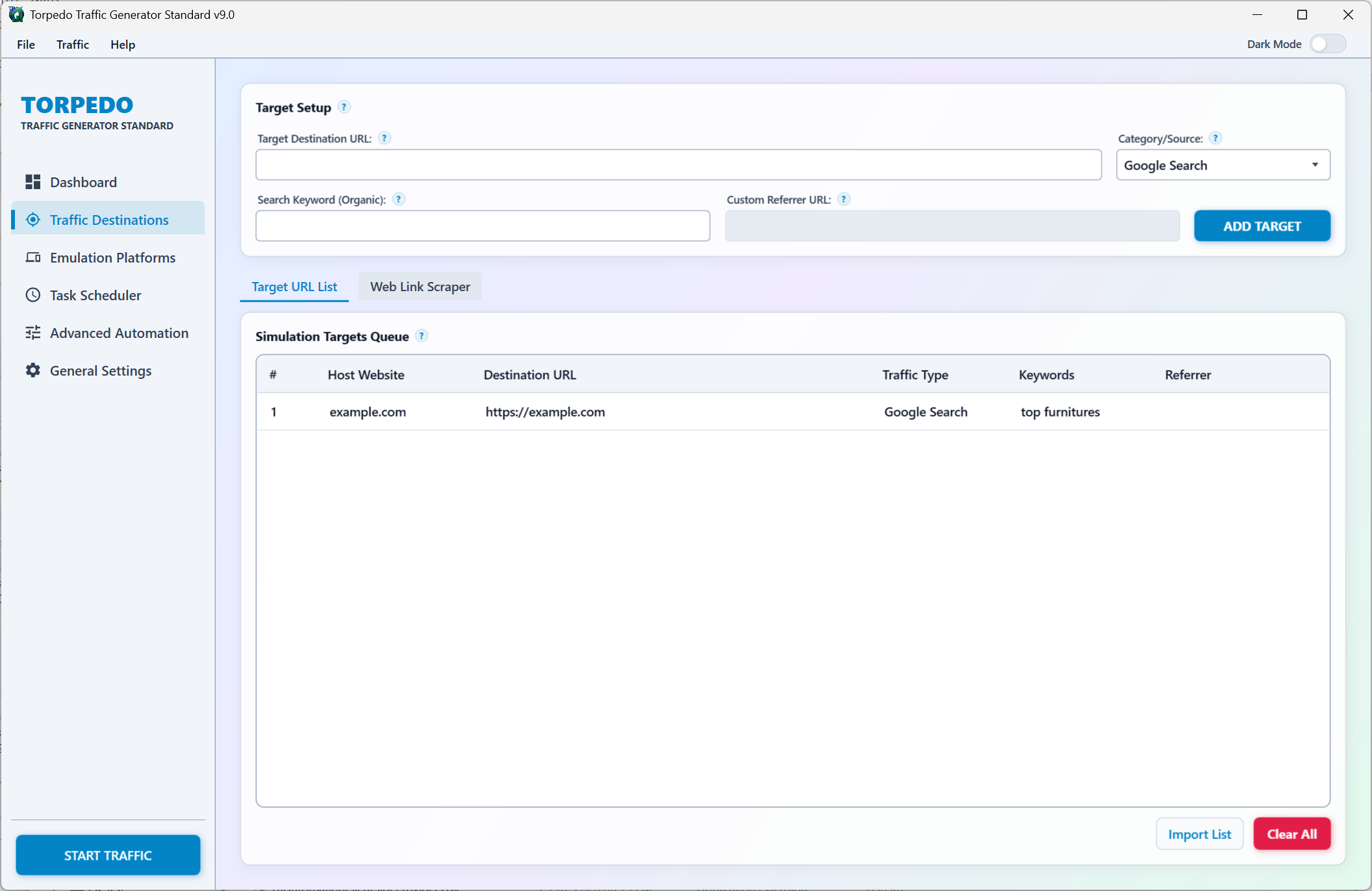Focus the Search Keyword (Organic) field
1372x891 pixels.
483,226
